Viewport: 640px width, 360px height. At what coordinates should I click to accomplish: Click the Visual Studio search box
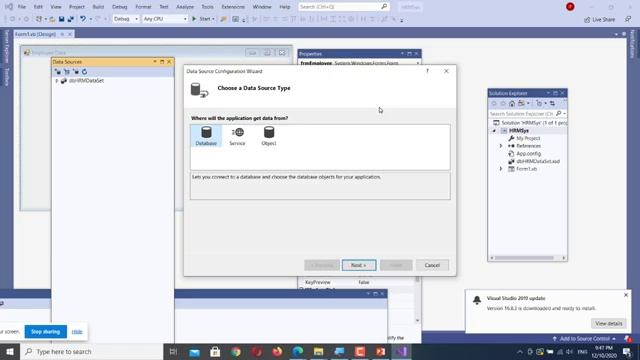click(343, 7)
